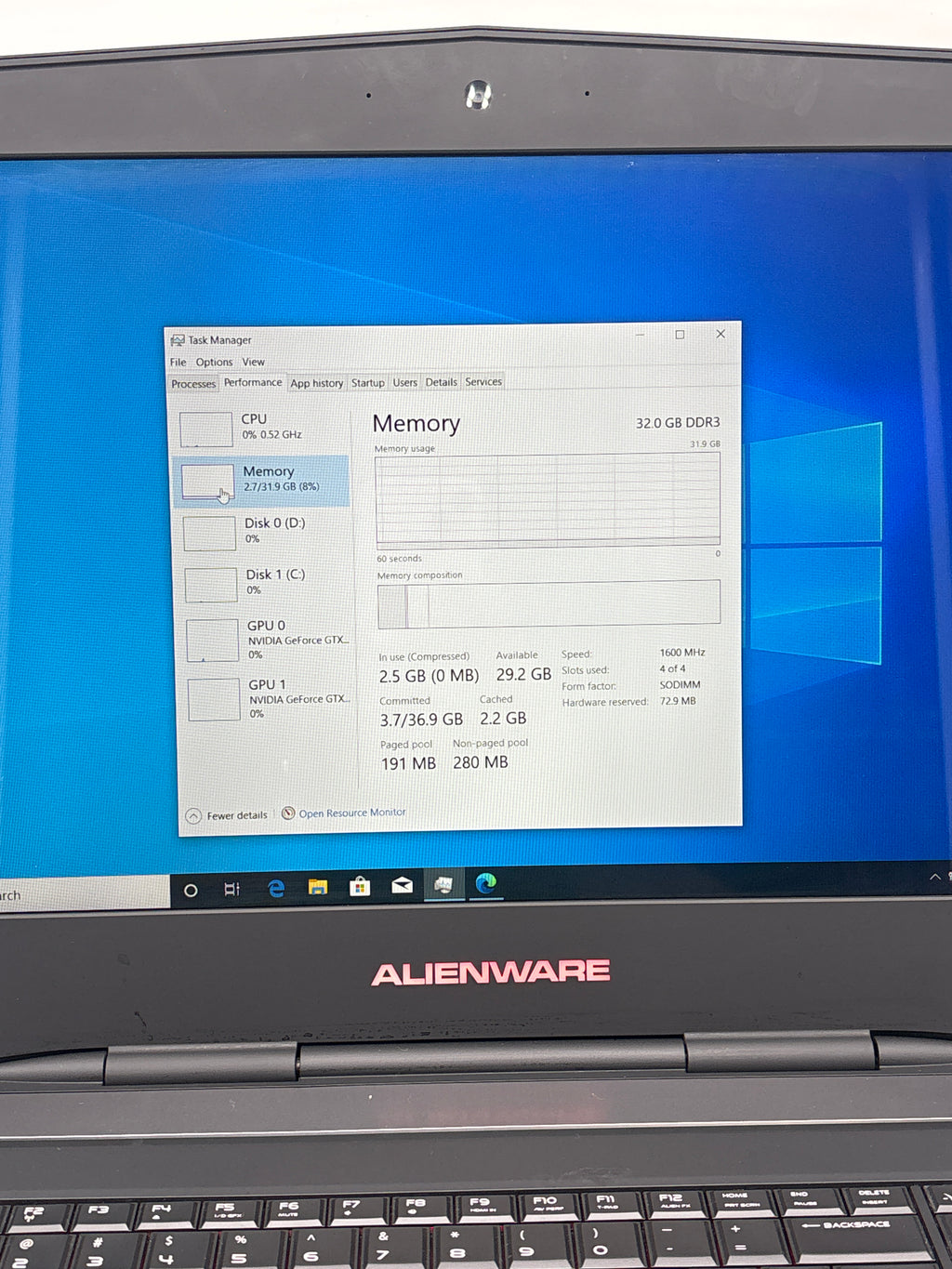Image resolution: width=952 pixels, height=1269 pixels.
Task: Click the Committed 3.7/36.9 GB value
Action: coord(421,720)
